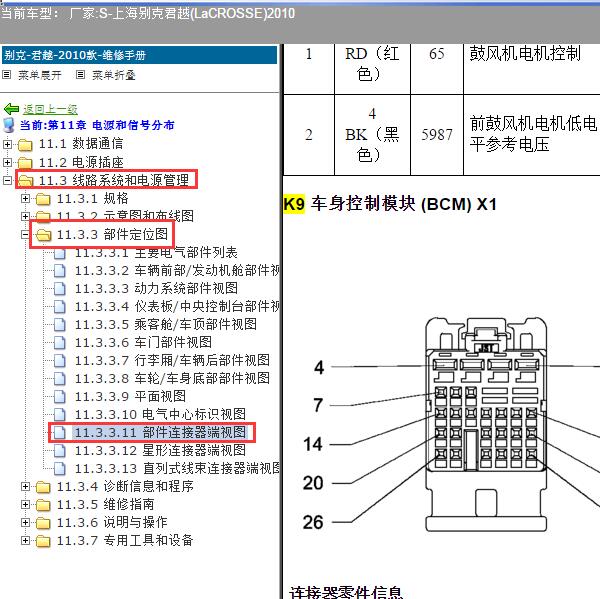Open 11.3.3.12 星形连接器端视图
This screenshot has width=600, height=599.
[x=160, y=450]
